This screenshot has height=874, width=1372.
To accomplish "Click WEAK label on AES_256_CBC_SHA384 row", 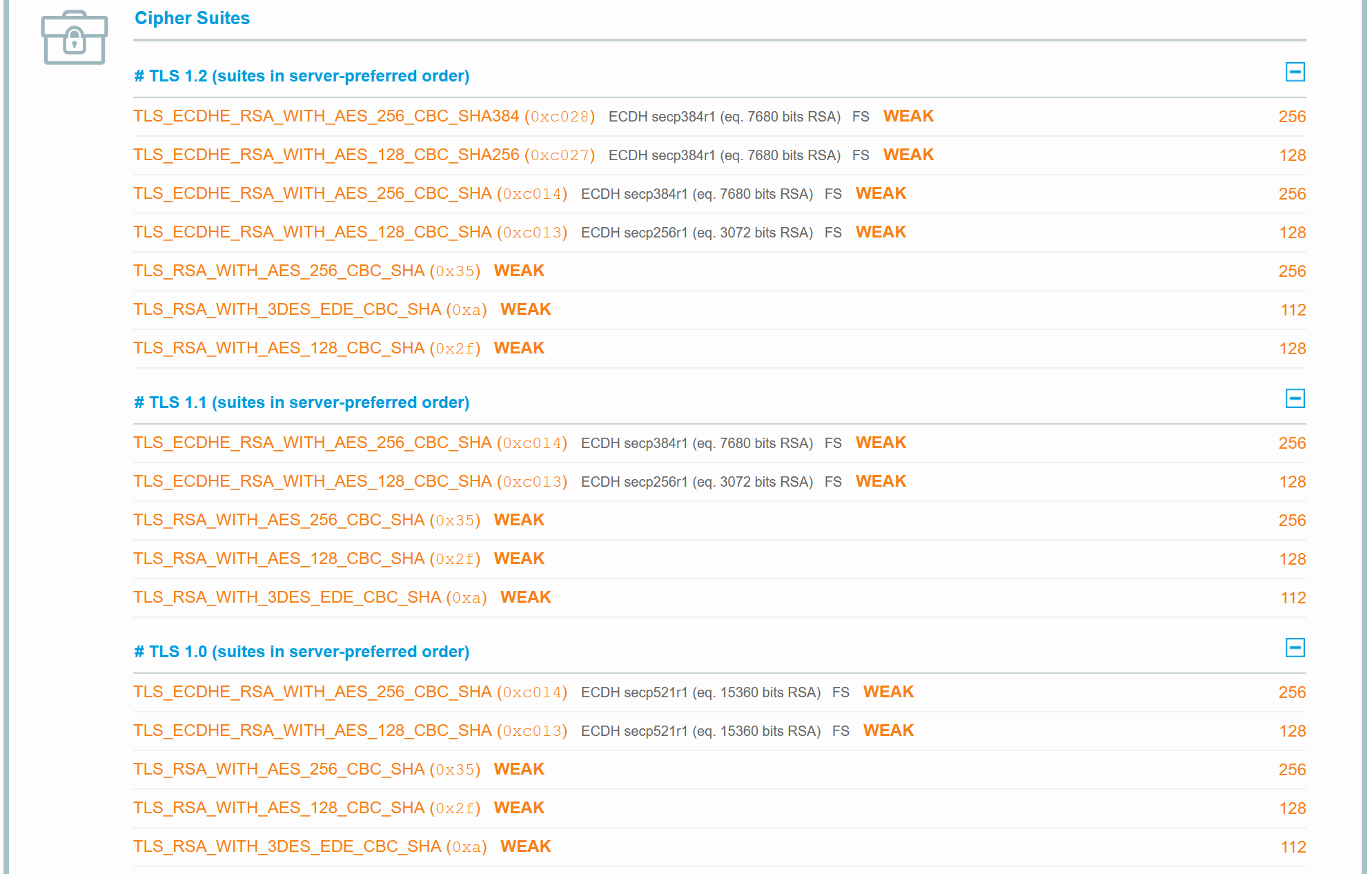I will coord(908,116).
